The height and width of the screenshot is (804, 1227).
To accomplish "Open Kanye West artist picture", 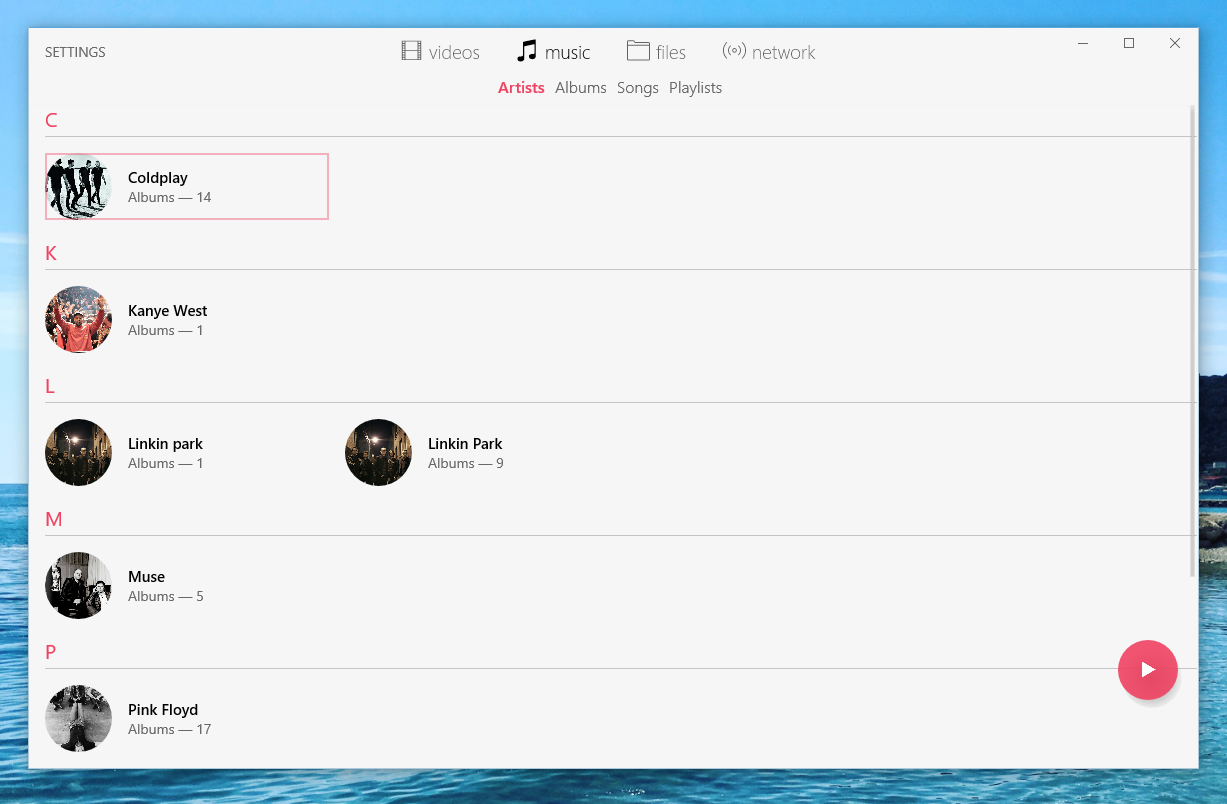I will [x=79, y=320].
